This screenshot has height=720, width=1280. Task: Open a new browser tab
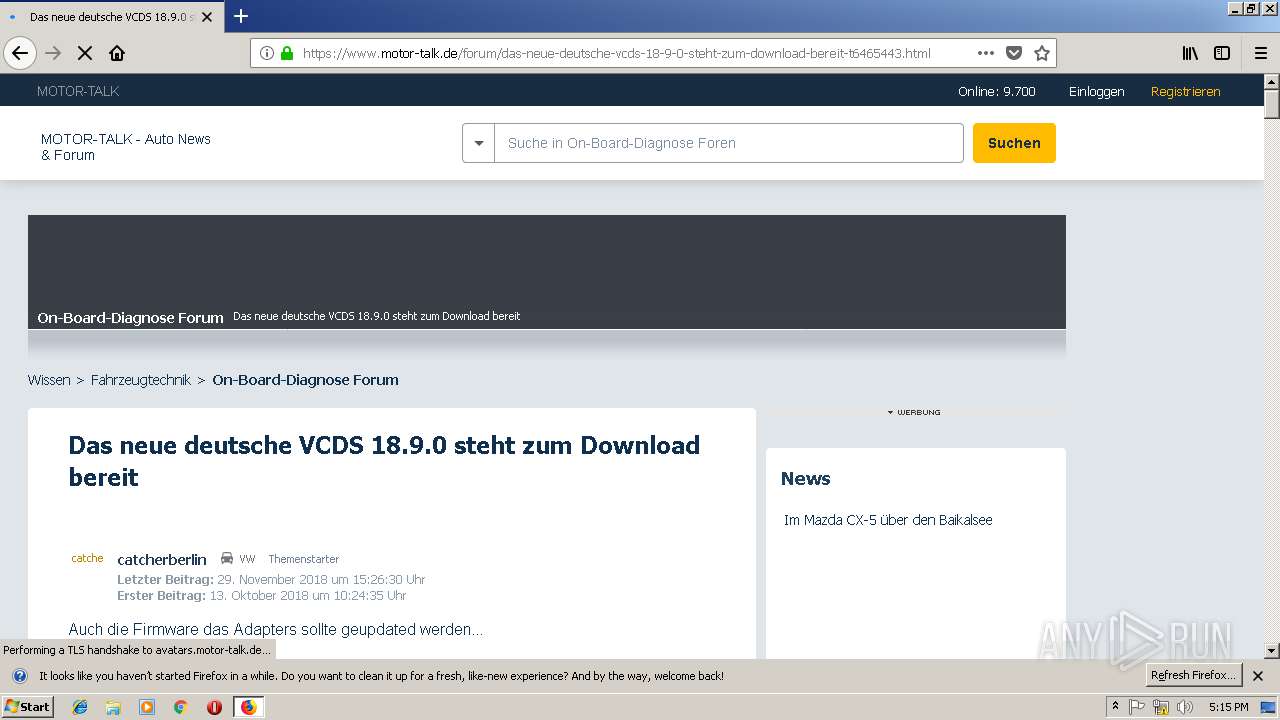click(x=241, y=16)
